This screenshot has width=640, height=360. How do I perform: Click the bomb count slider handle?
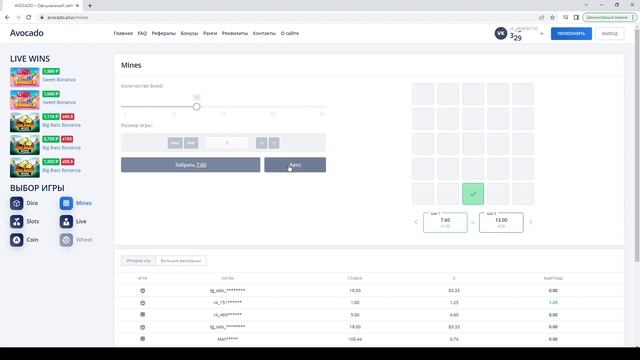point(197,107)
